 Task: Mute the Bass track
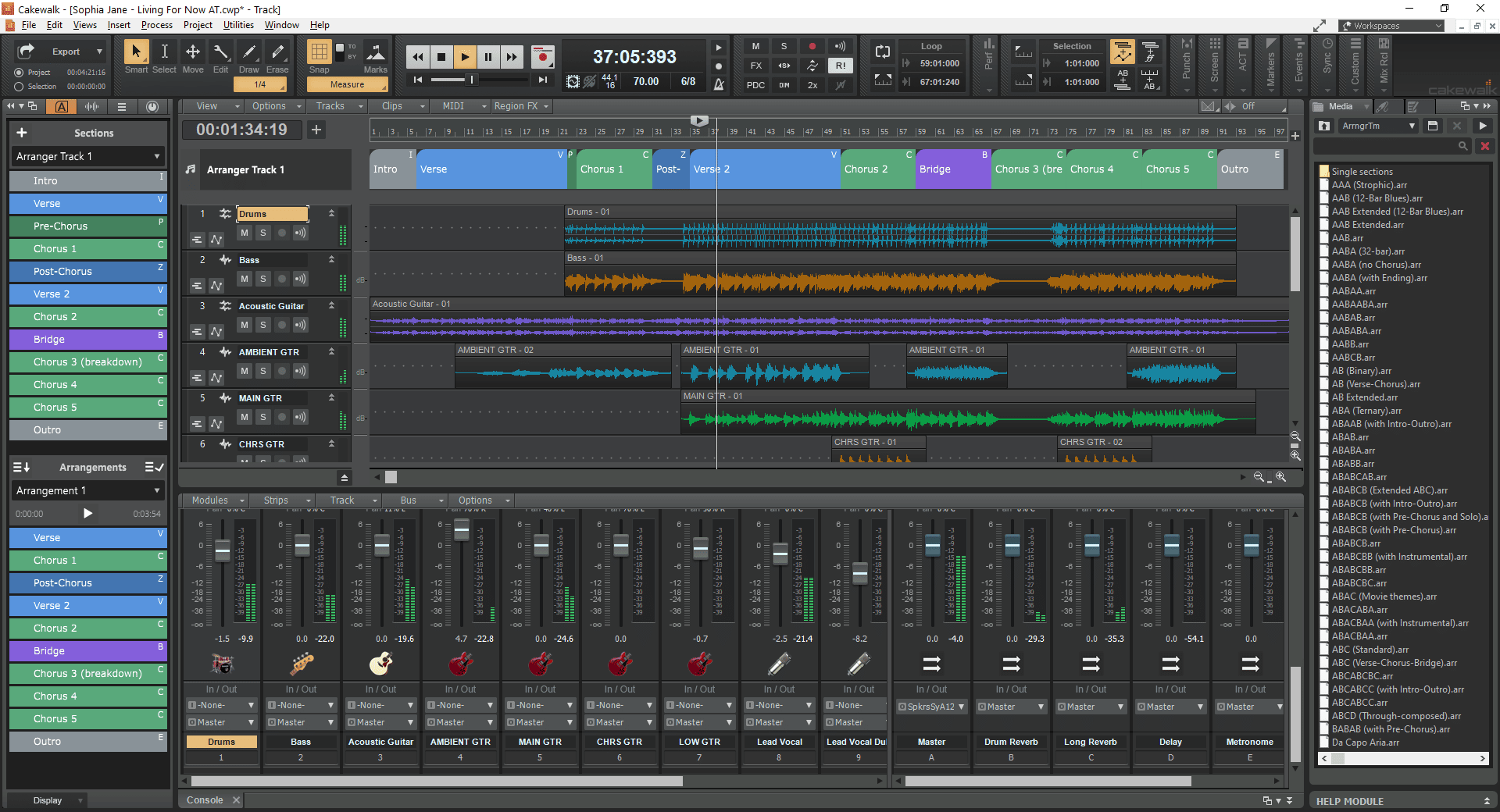pyautogui.click(x=245, y=279)
